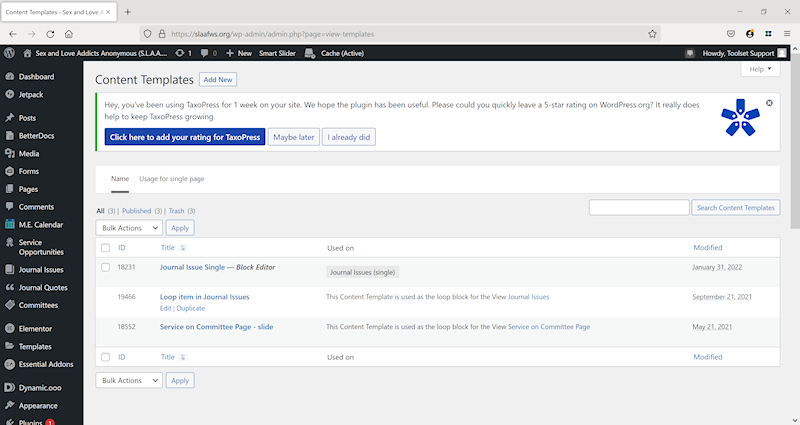Click the top Apply button

pyautogui.click(x=180, y=228)
